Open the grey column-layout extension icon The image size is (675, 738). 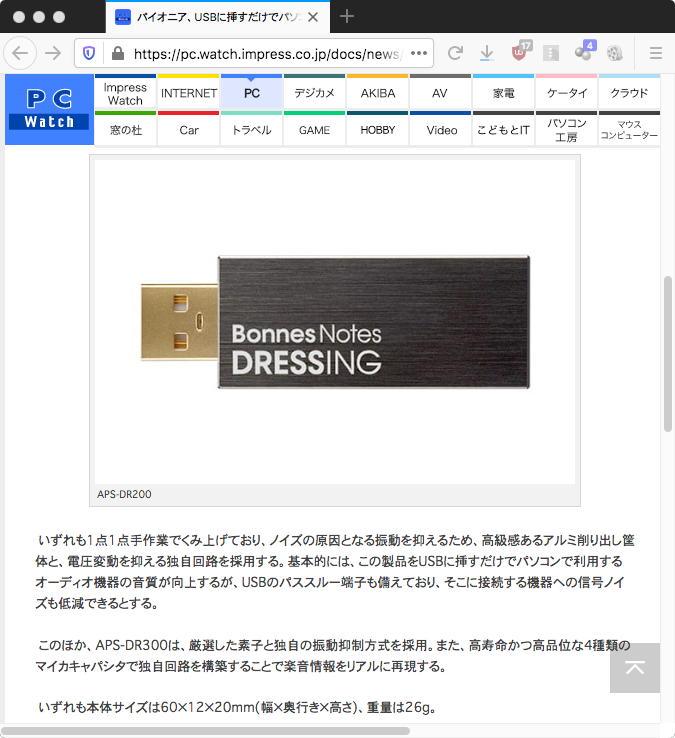(x=551, y=53)
